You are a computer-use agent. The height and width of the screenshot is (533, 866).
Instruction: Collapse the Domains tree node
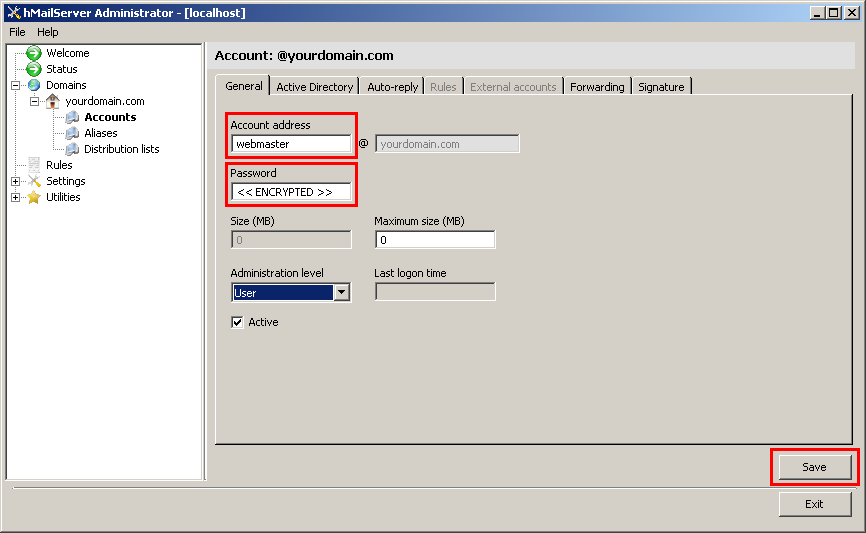coord(15,85)
